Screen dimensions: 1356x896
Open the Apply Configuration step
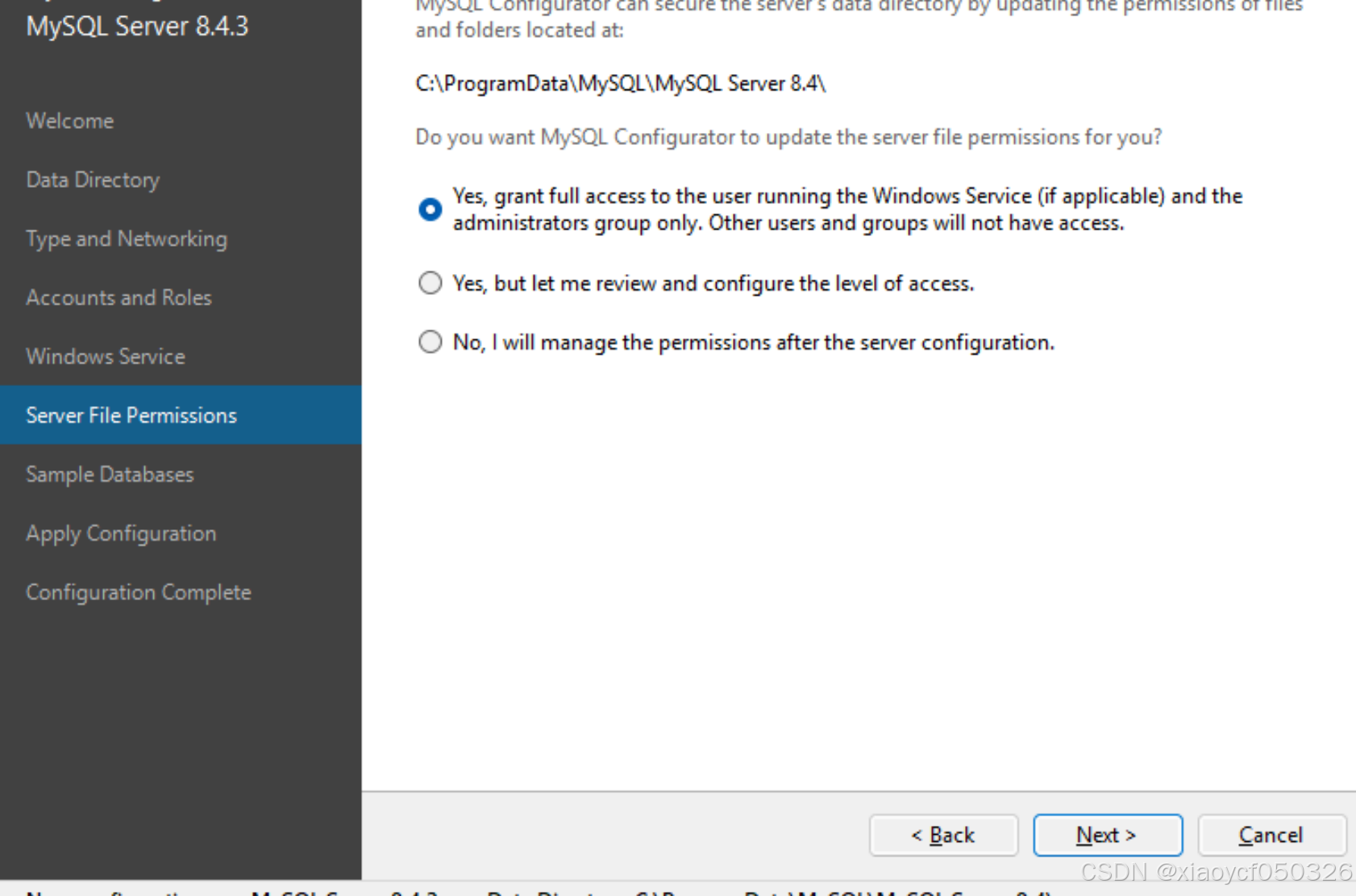(121, 533)
